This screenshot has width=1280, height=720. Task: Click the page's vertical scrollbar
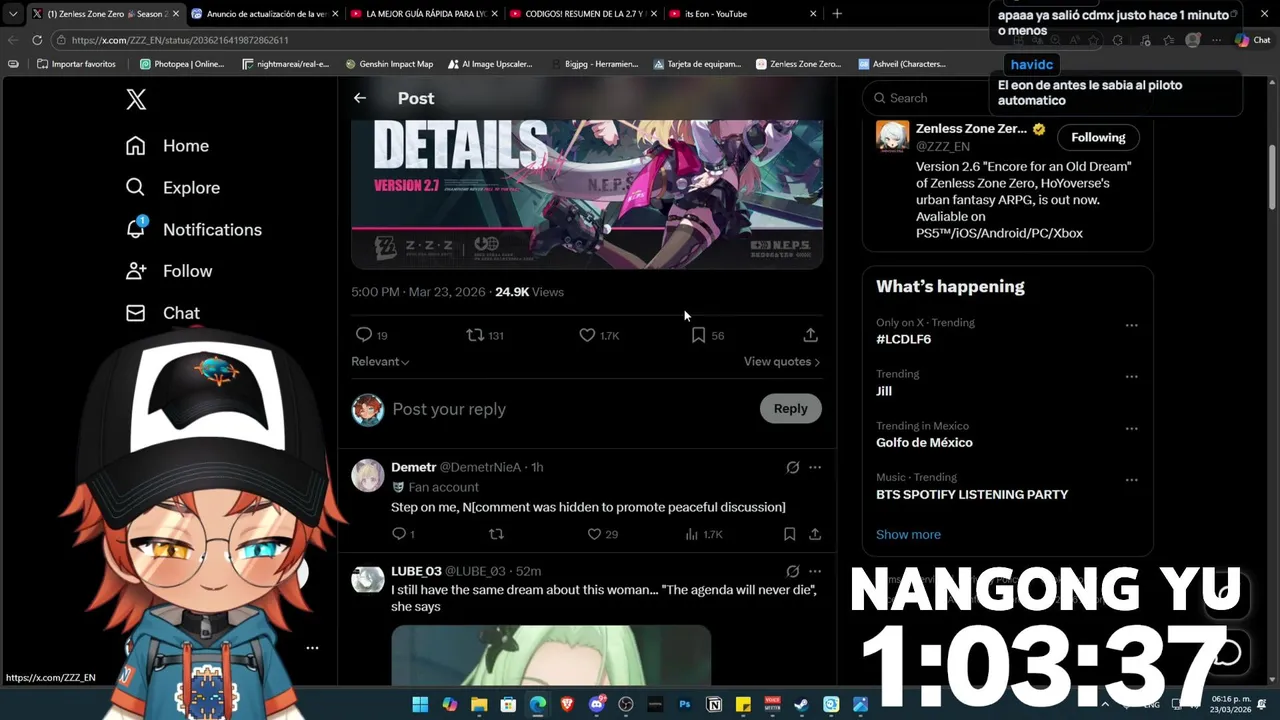pyautogui.click(x=1273, y=178)
